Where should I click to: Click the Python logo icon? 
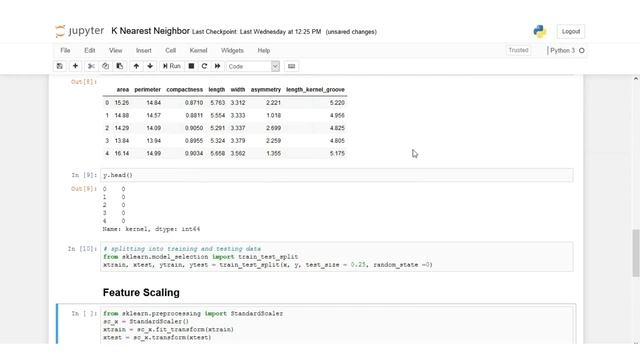click(540, 31)
